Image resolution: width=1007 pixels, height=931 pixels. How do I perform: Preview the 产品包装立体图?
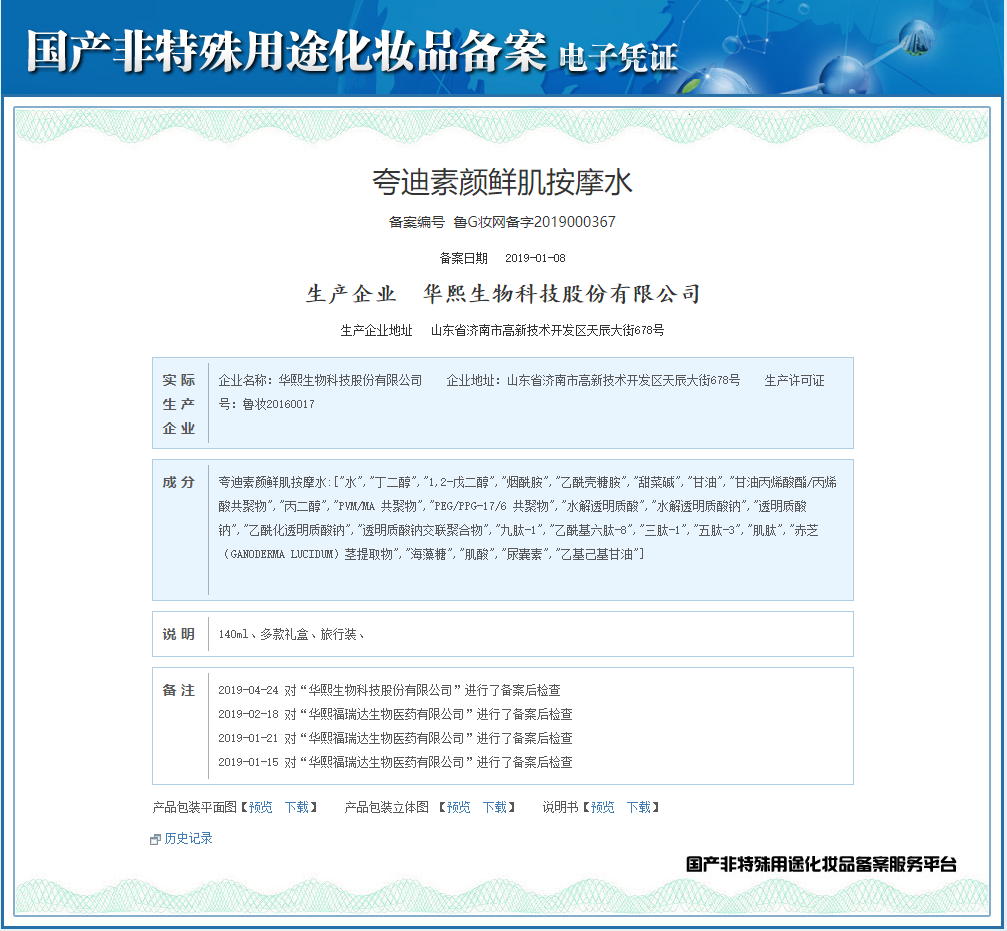click(x=458, y=807)
